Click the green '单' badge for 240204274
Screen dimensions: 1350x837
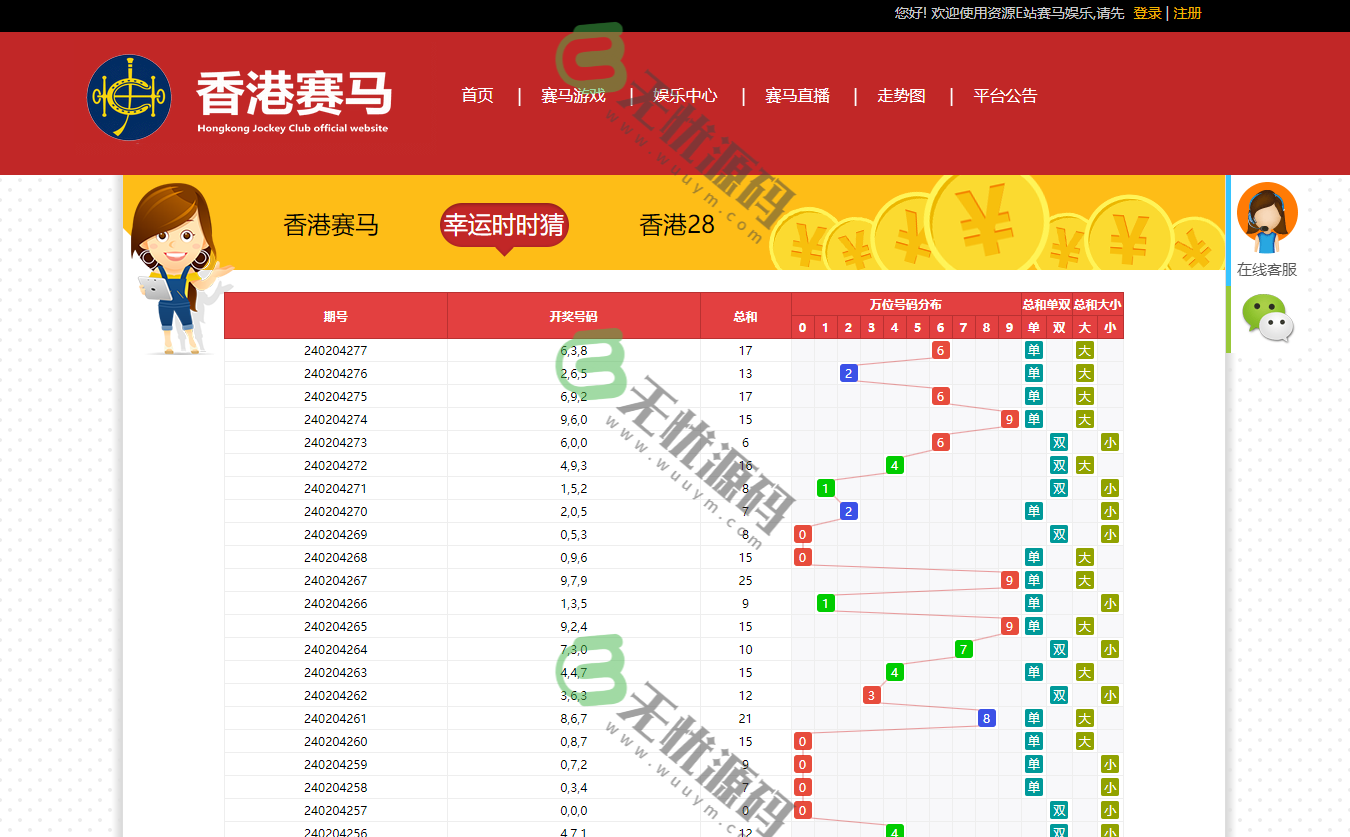[1033, 419]
